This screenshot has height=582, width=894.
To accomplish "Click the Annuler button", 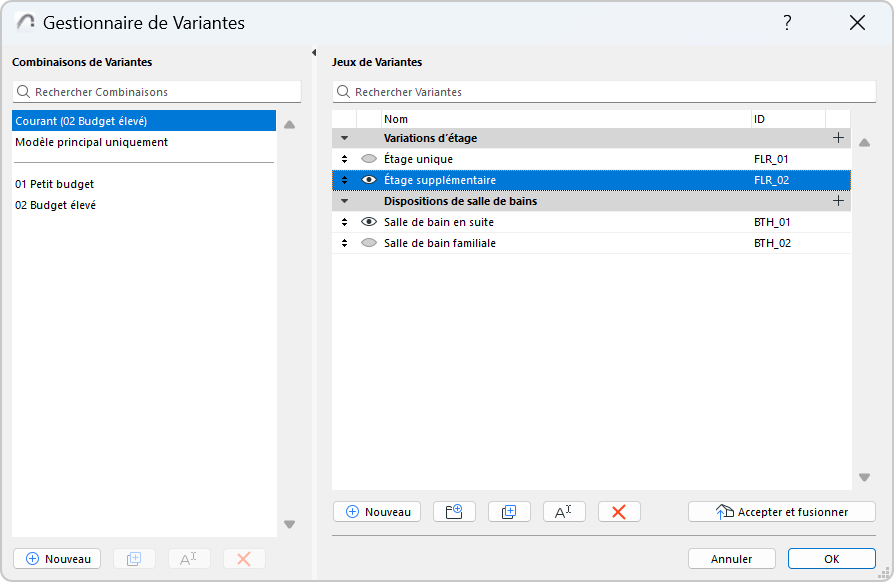I will click(x=732, y=559).
